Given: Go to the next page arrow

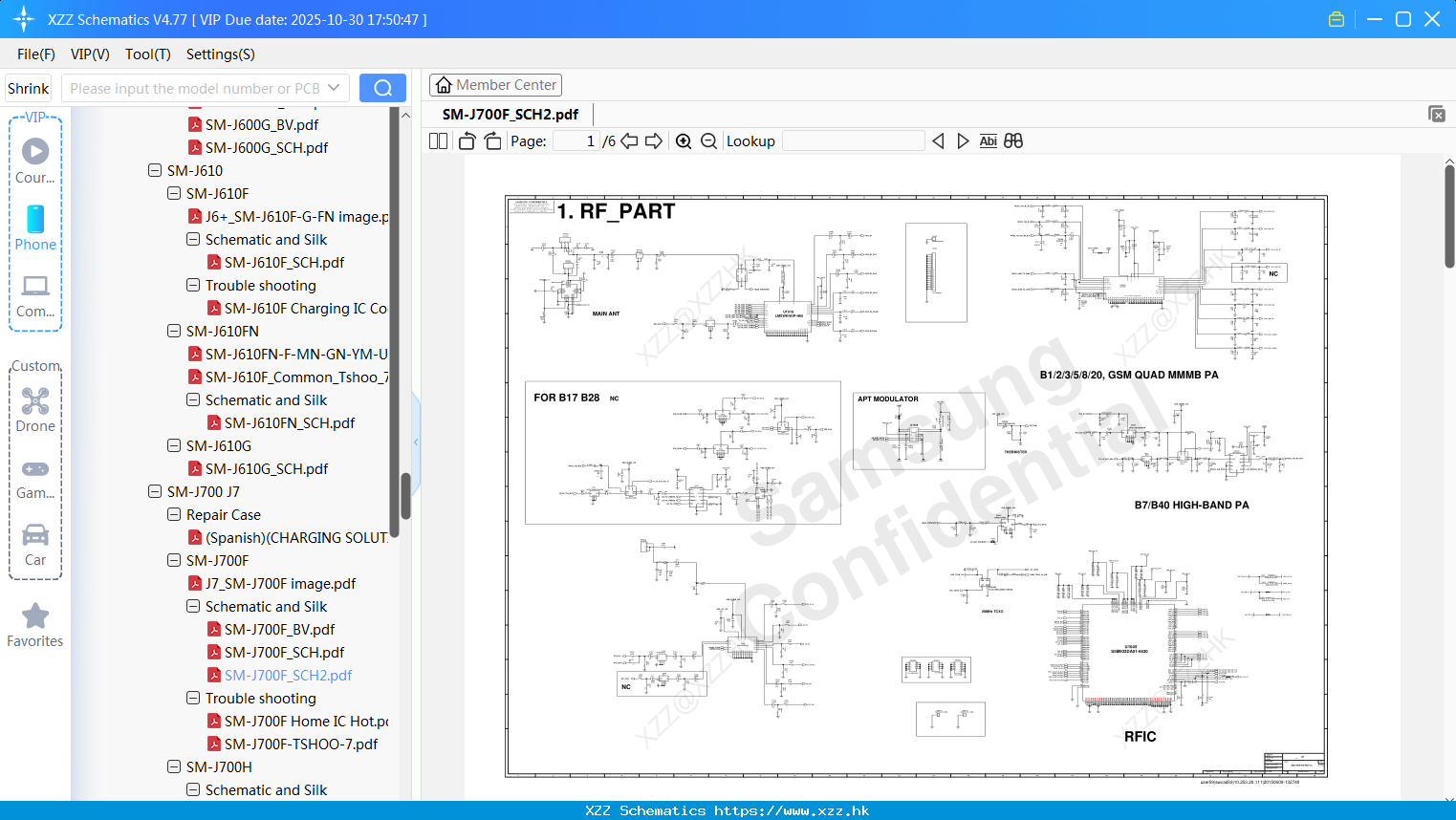Looking at the screenshot, I should coord(654,140).
